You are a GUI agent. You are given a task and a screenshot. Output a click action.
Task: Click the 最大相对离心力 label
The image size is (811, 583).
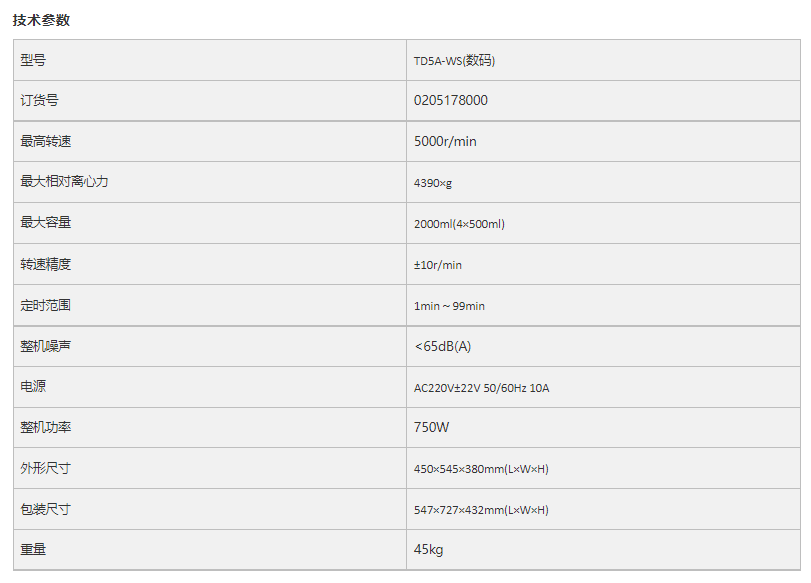pos(64,182)
